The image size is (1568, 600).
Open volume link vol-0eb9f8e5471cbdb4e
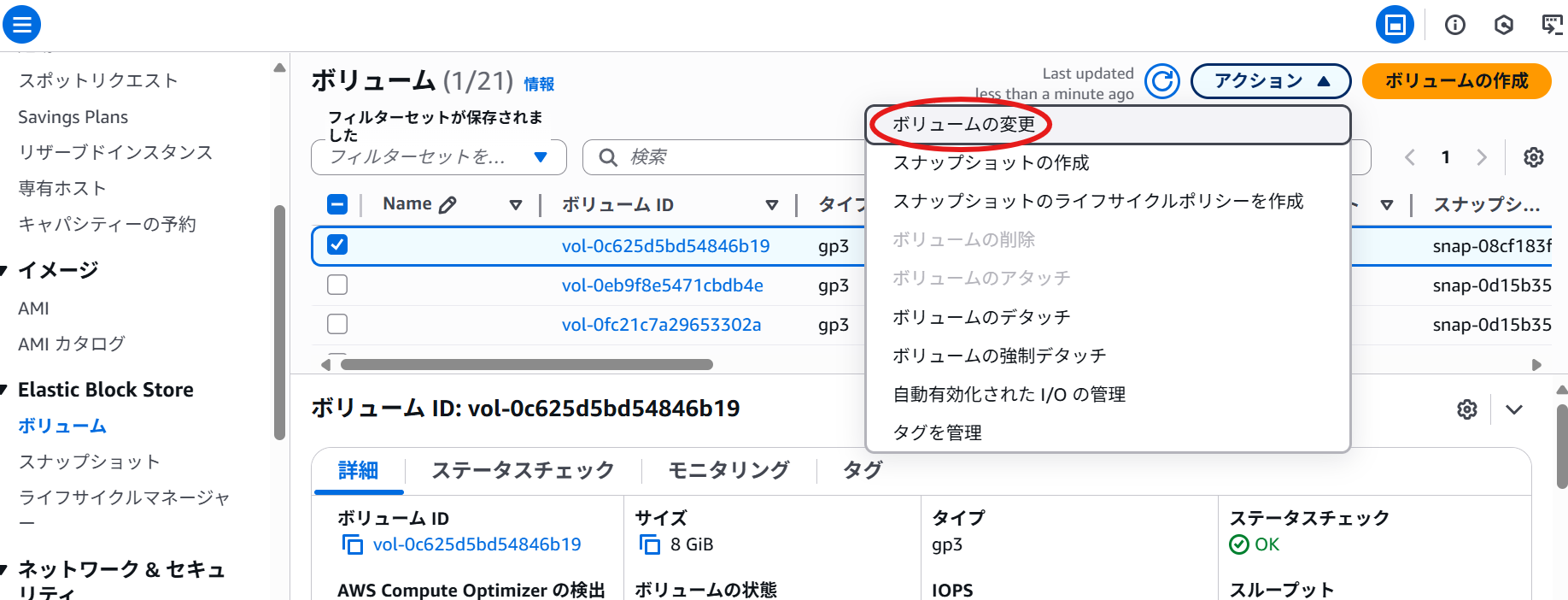pyautogui.click(x=662, y=285)
